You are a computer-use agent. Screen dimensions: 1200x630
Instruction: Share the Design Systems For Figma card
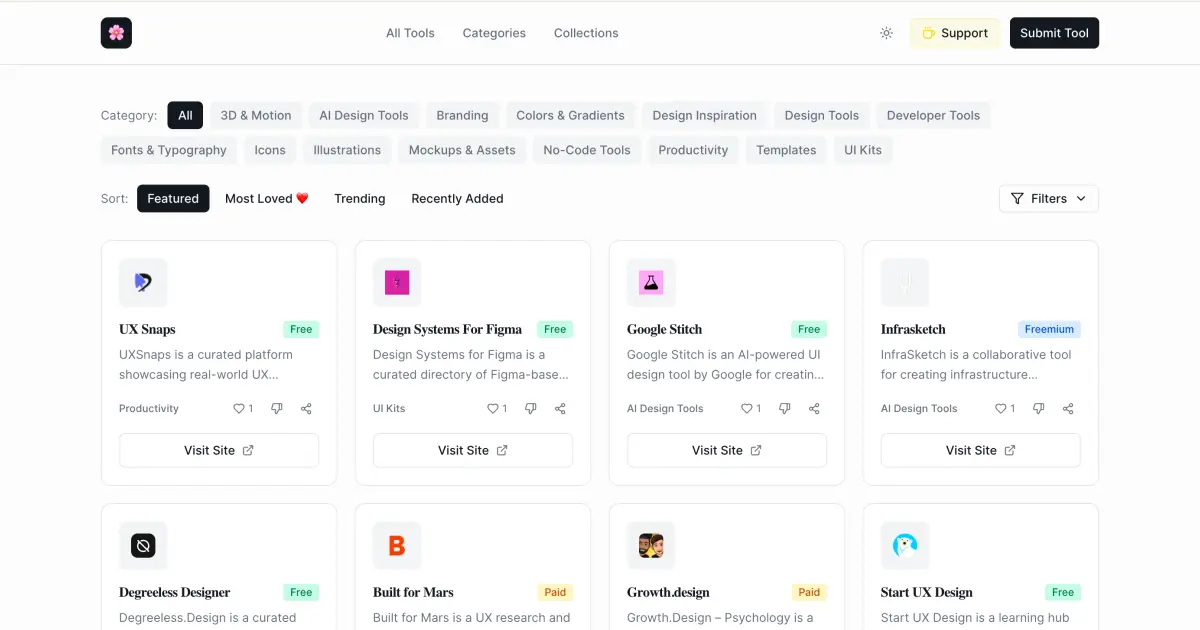(x=560, y=408)
